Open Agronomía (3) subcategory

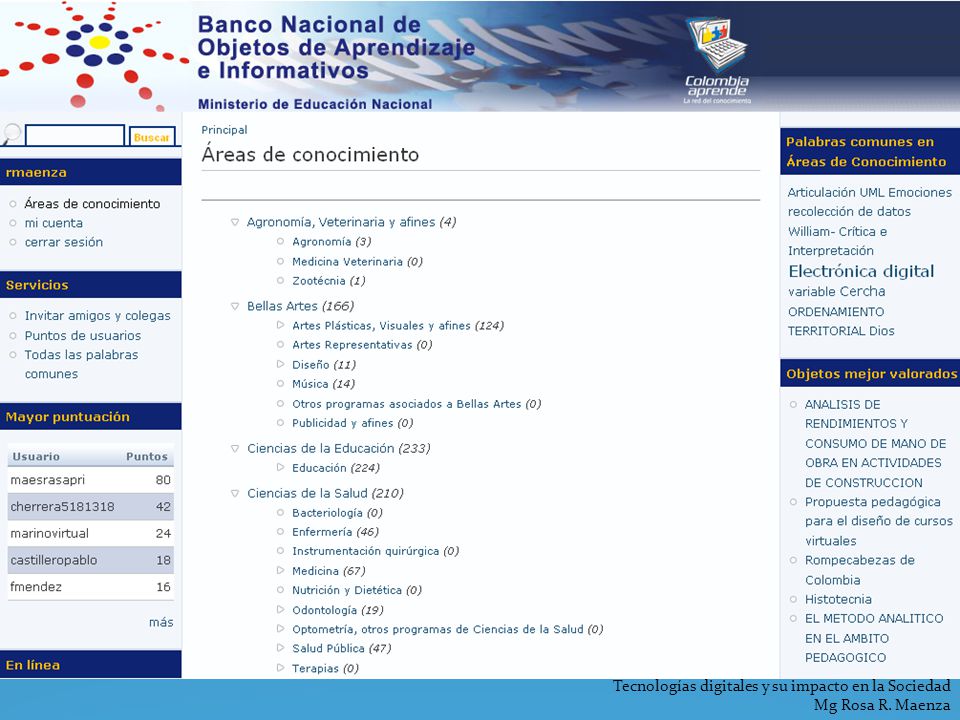[x=332, y=242]
